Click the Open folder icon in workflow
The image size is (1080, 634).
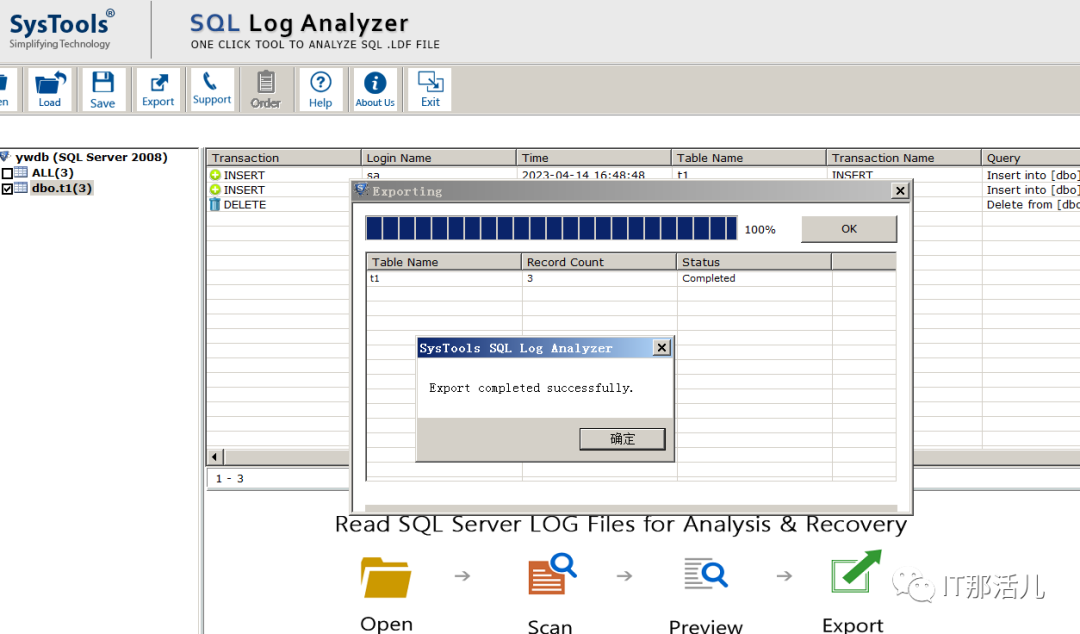386,576
